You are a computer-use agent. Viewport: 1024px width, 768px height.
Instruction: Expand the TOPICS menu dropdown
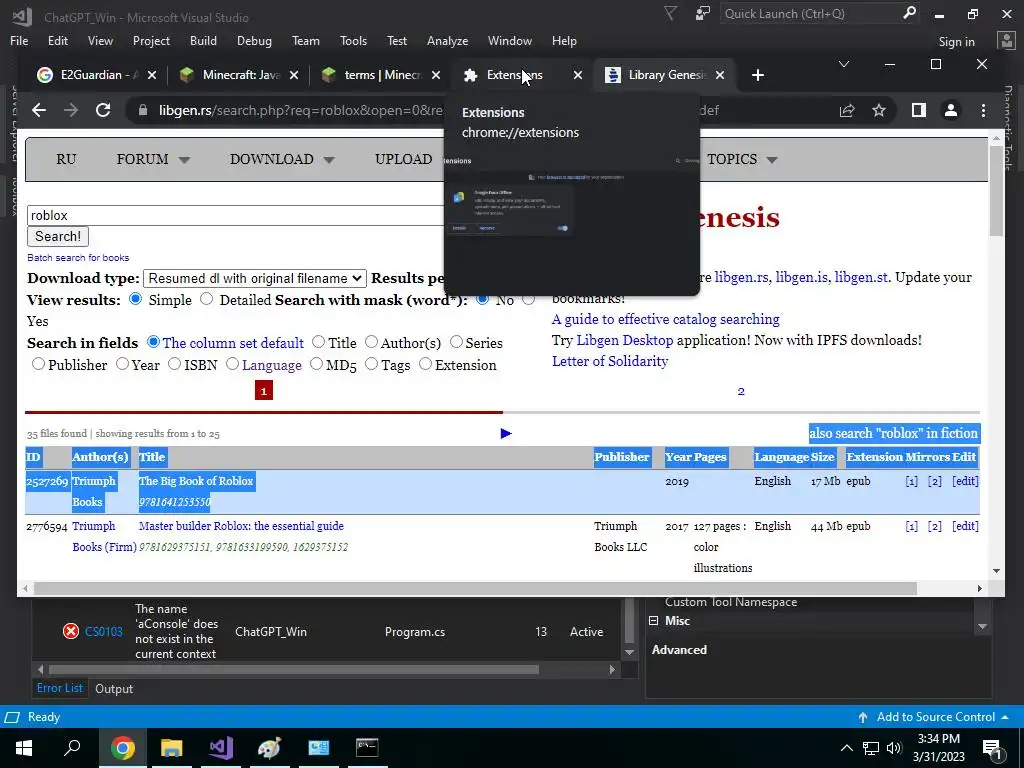pos(772,160)
